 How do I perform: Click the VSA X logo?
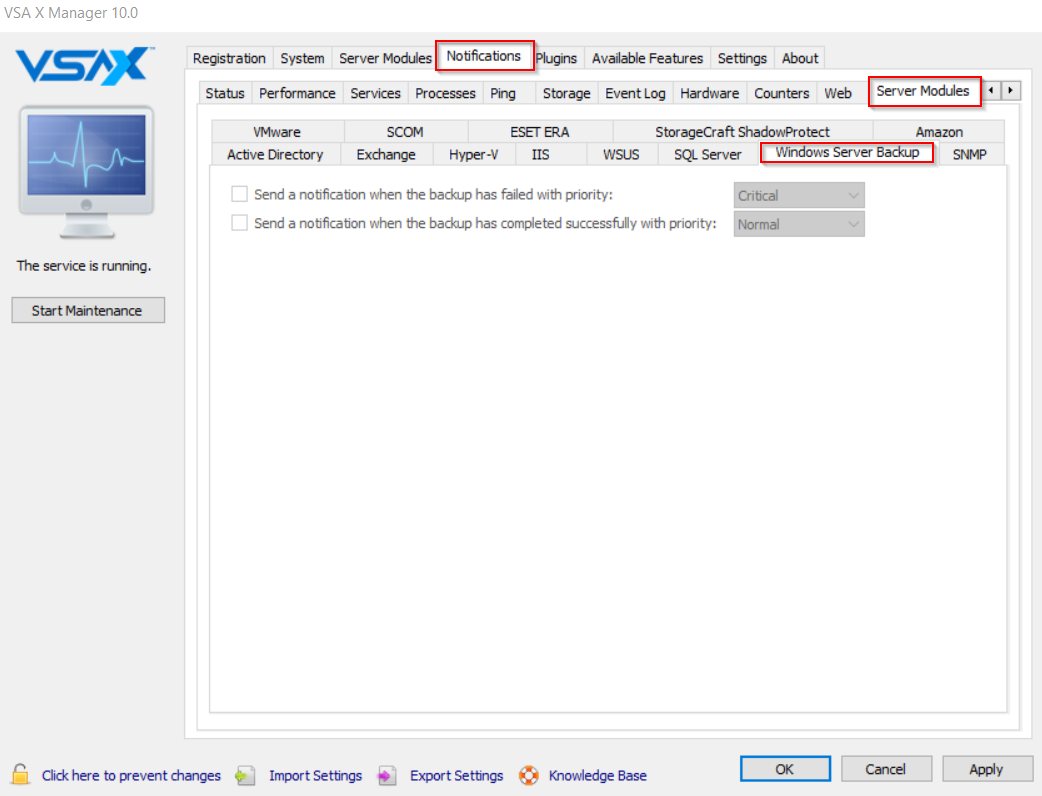pyautogui.click(x=85, y=66)
